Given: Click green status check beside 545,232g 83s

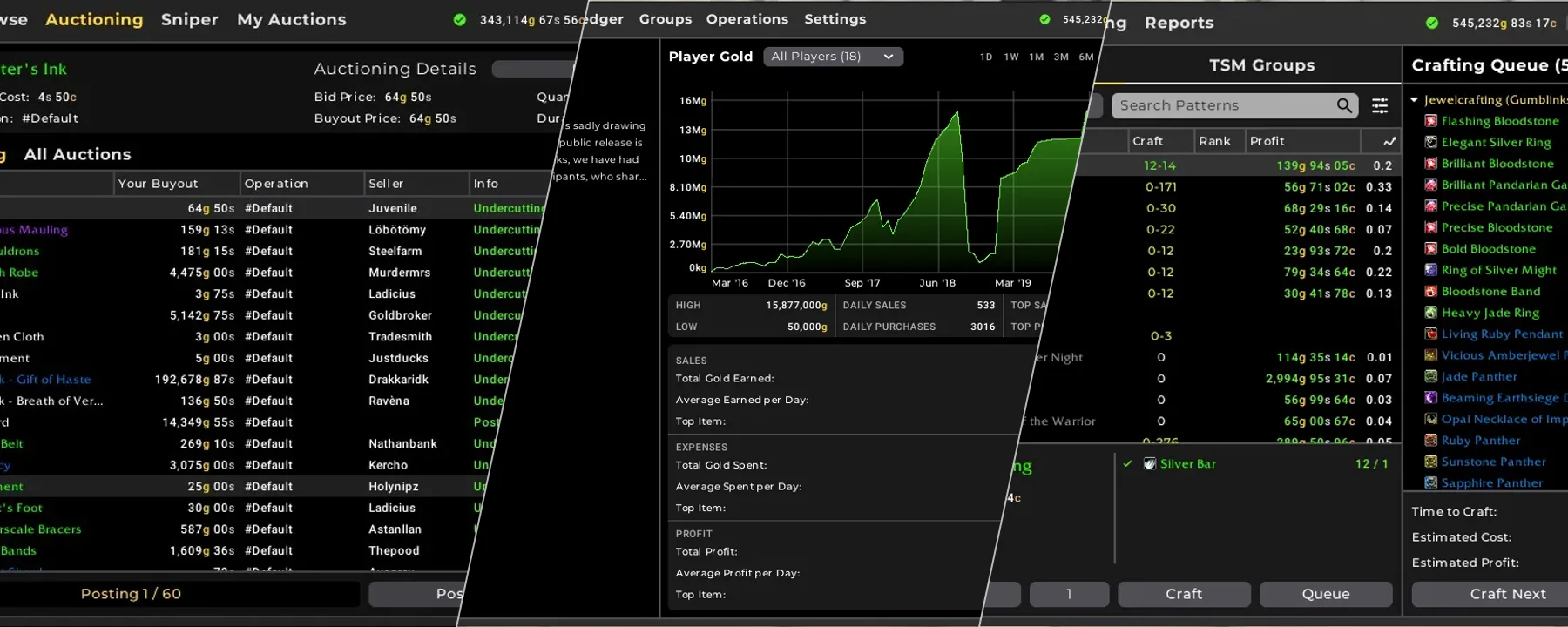Looking at the screenshot, I should click(1432, 24).
